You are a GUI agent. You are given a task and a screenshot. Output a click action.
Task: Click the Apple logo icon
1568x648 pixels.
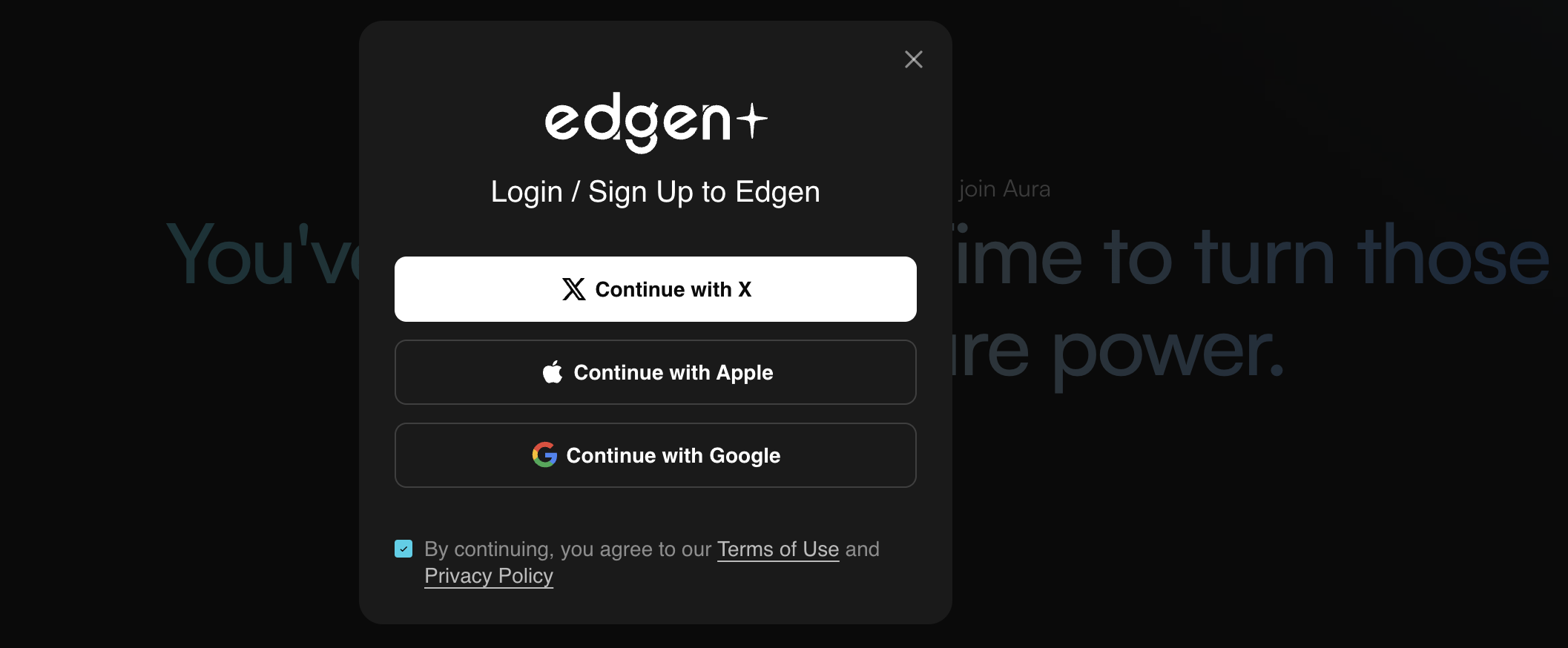coord(553,371)
